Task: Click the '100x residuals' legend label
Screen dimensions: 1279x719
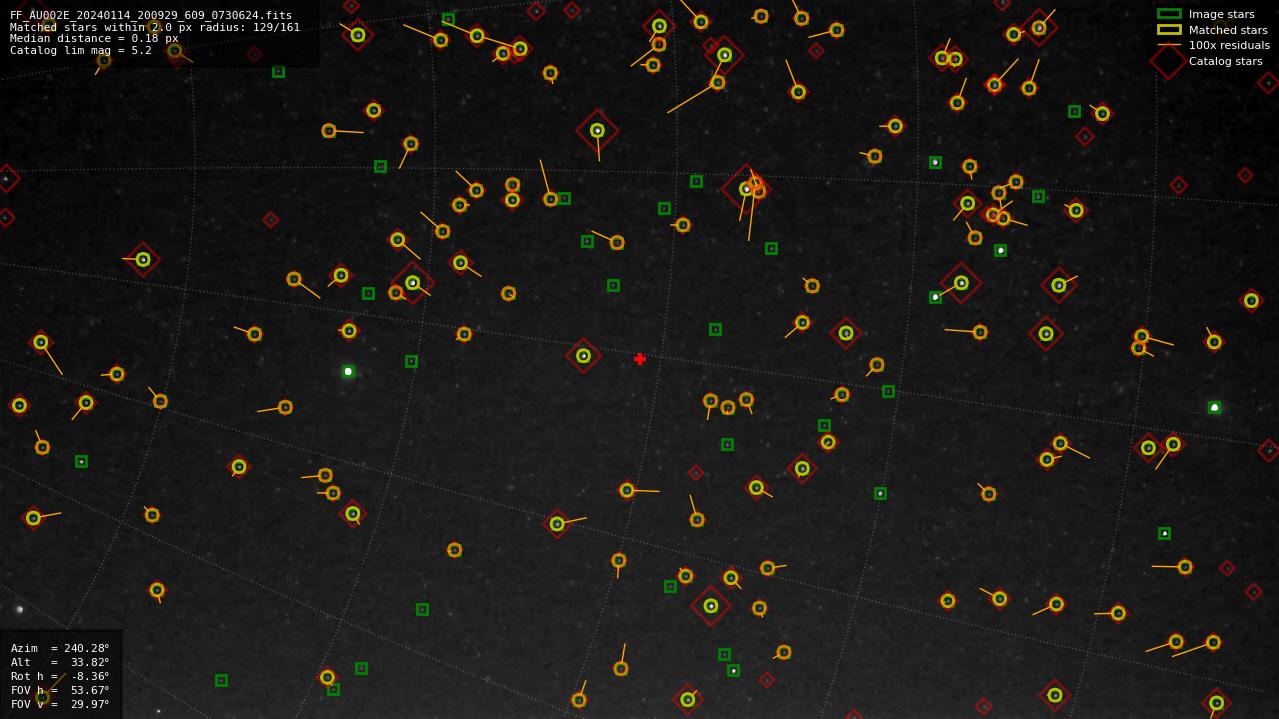Action: tap(1229, 45)
